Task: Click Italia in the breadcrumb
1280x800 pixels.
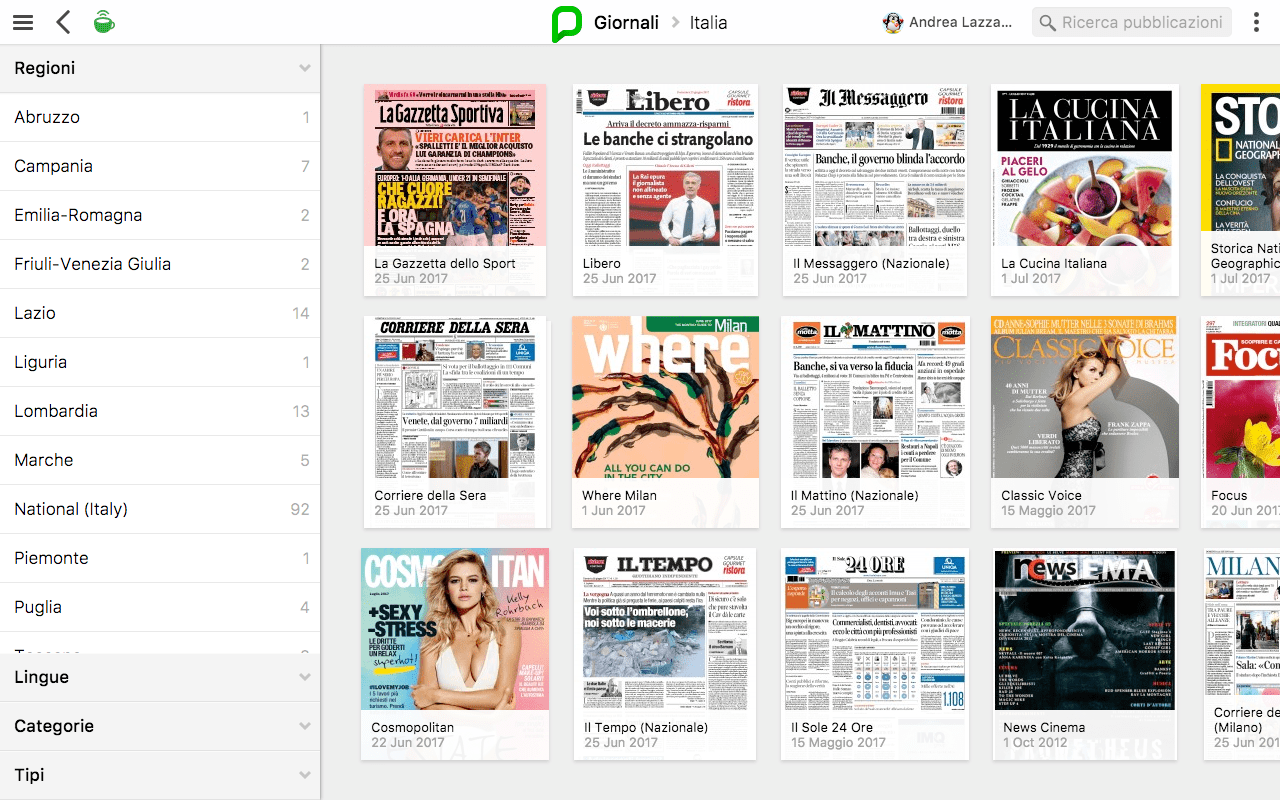Action: [x=708, y=22]
